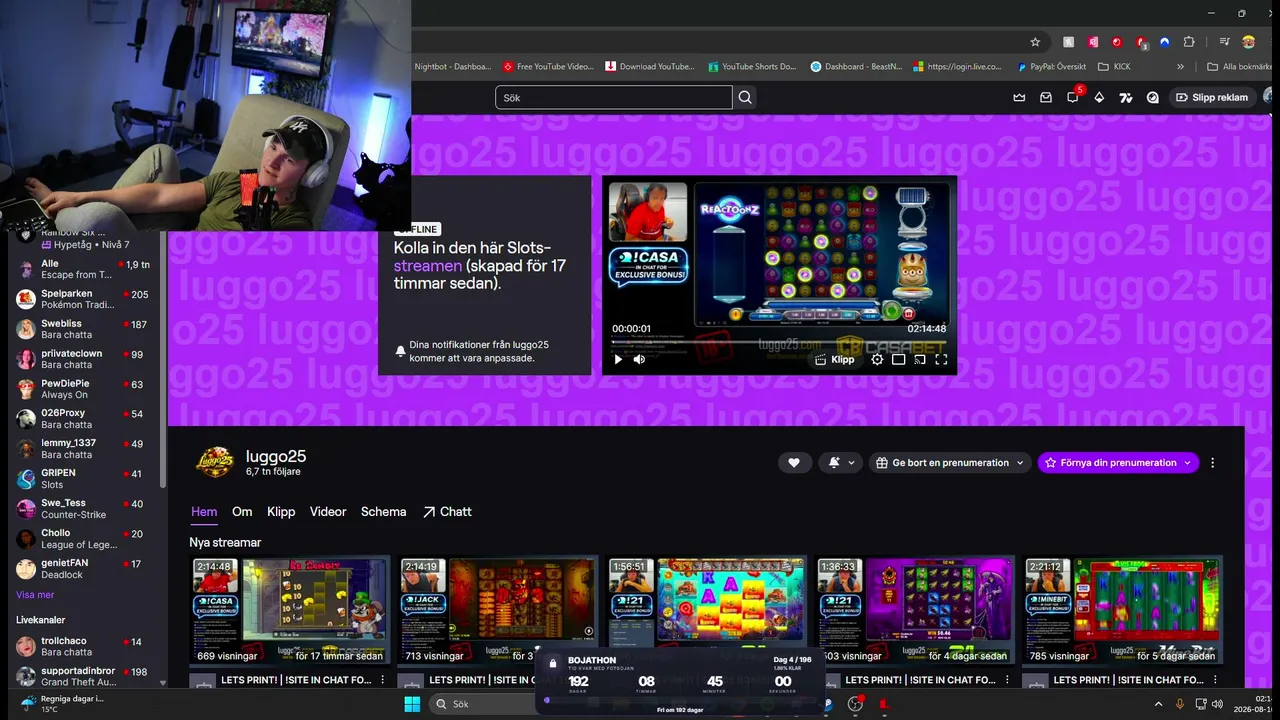Open the GRIPEN channel in sidebar

point(84,479)
